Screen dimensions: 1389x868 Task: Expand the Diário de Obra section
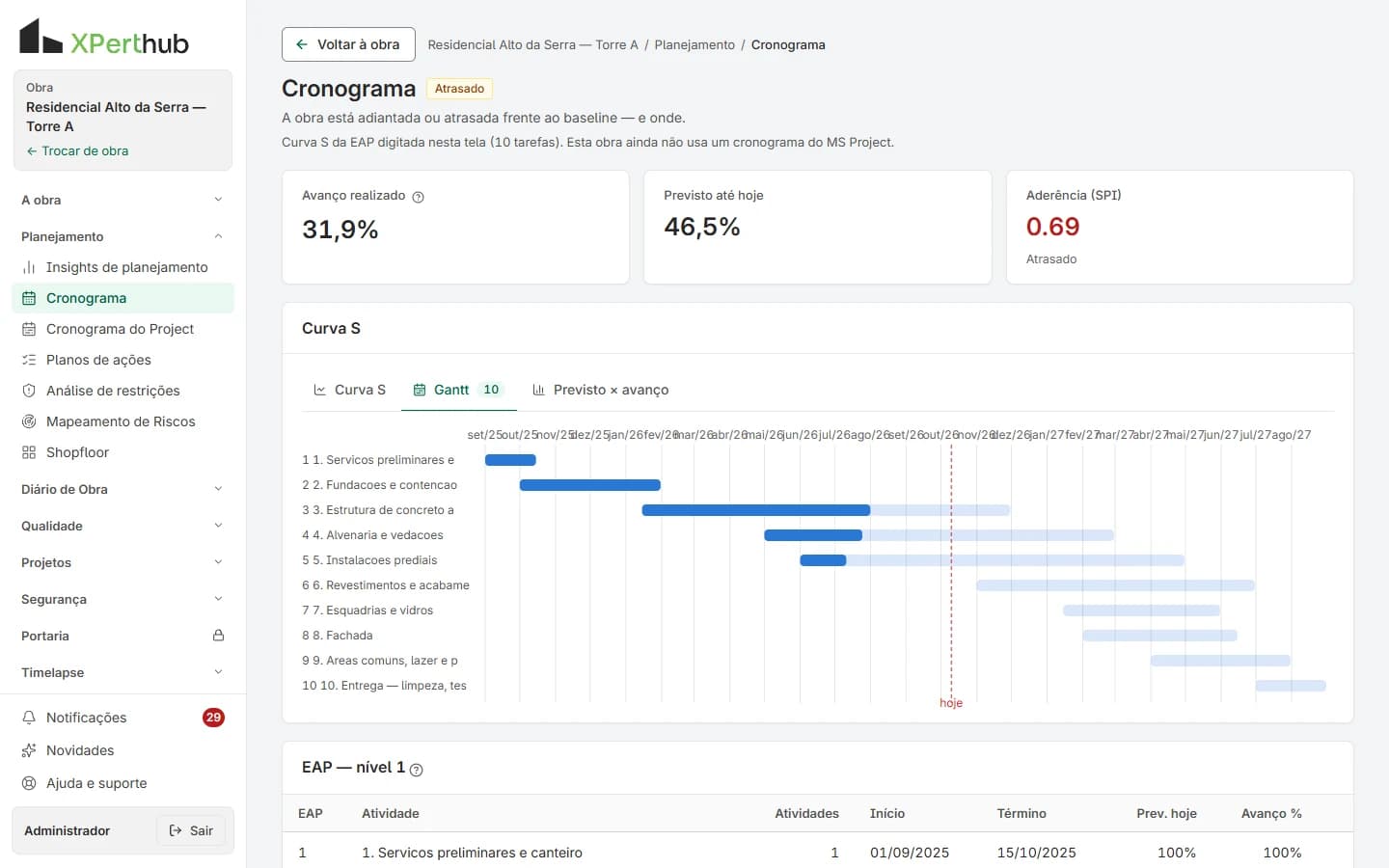[x=123, y=489]
